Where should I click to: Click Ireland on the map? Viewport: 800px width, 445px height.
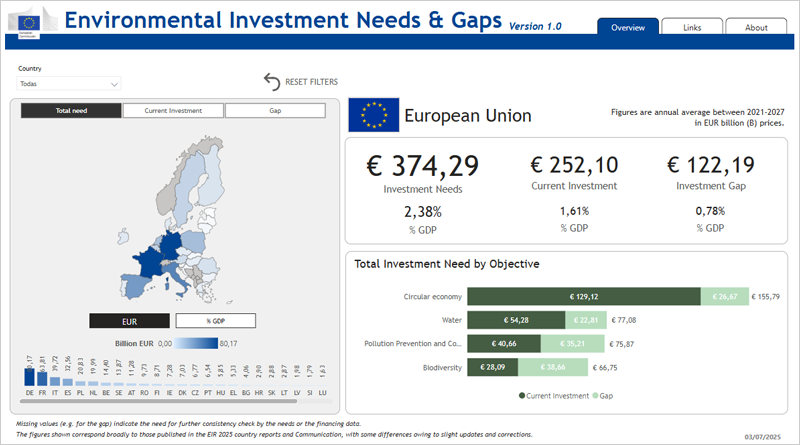click(x=123, y=237)
